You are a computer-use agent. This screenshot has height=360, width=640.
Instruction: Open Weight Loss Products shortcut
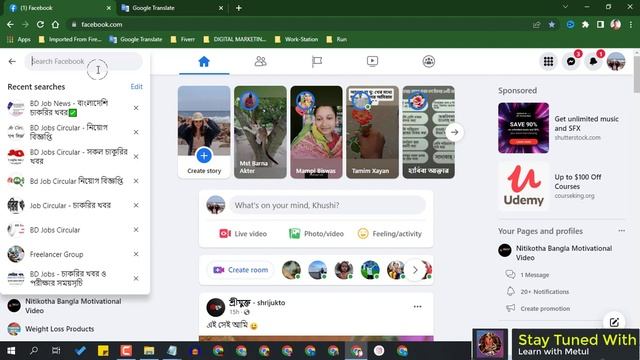click(59, 329)
